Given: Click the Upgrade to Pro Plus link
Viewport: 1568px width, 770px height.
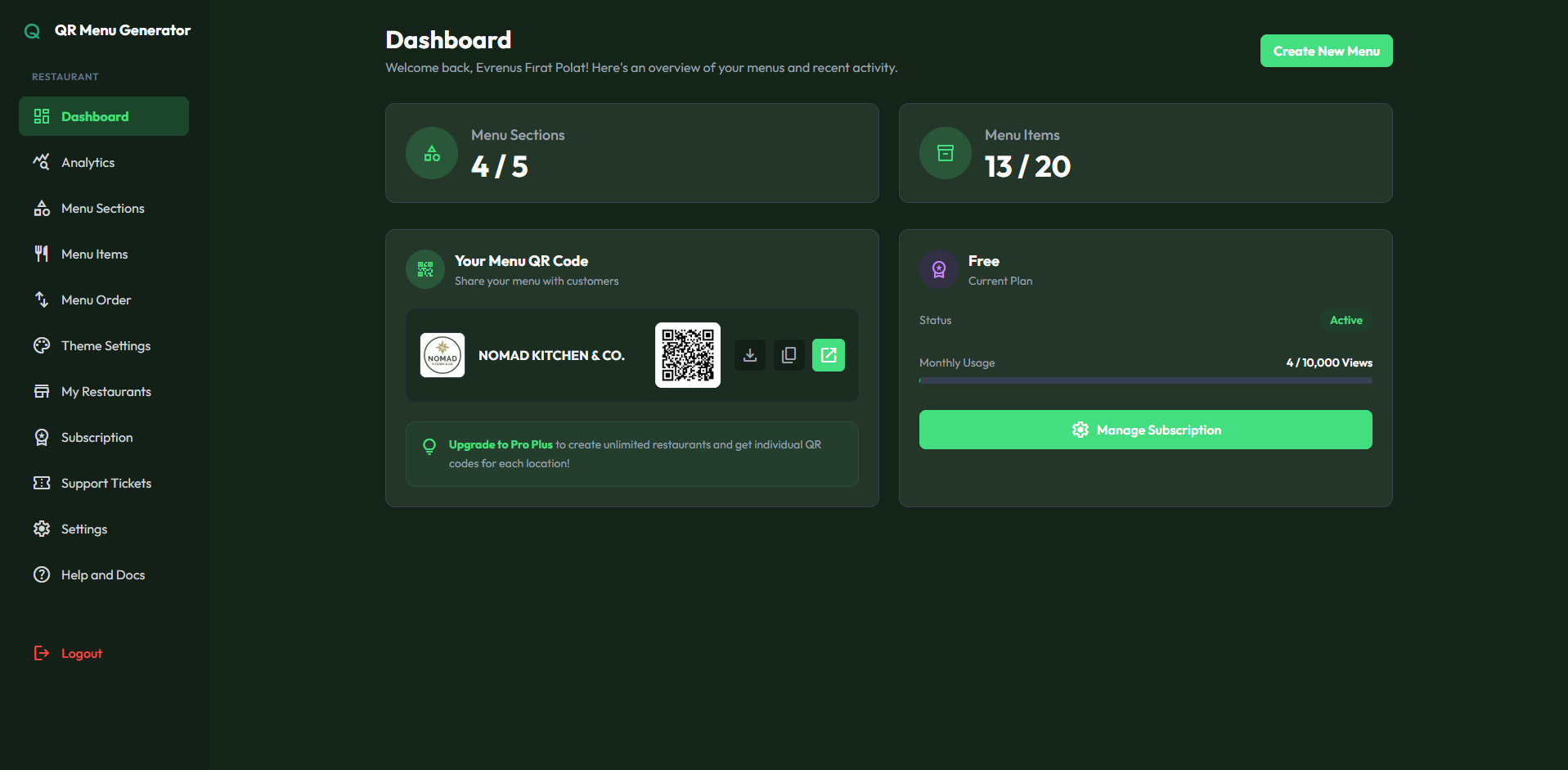Looking at the screenshot, I should [x=501, y=444].
